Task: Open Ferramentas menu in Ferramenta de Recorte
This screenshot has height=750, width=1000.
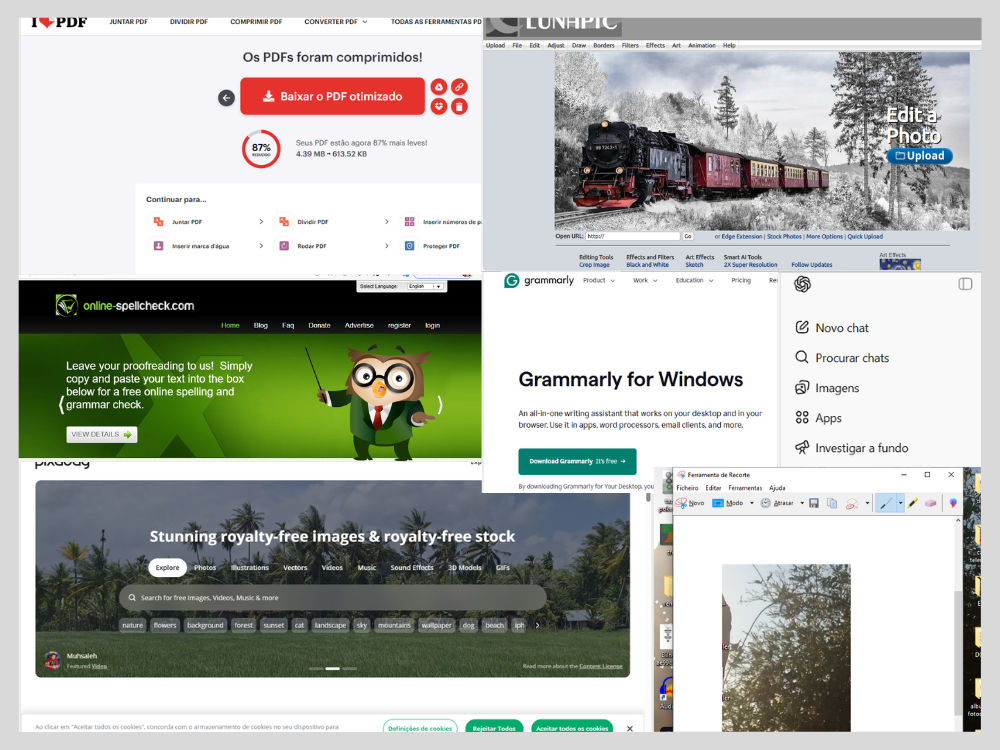Action: [x=745, y=488]
